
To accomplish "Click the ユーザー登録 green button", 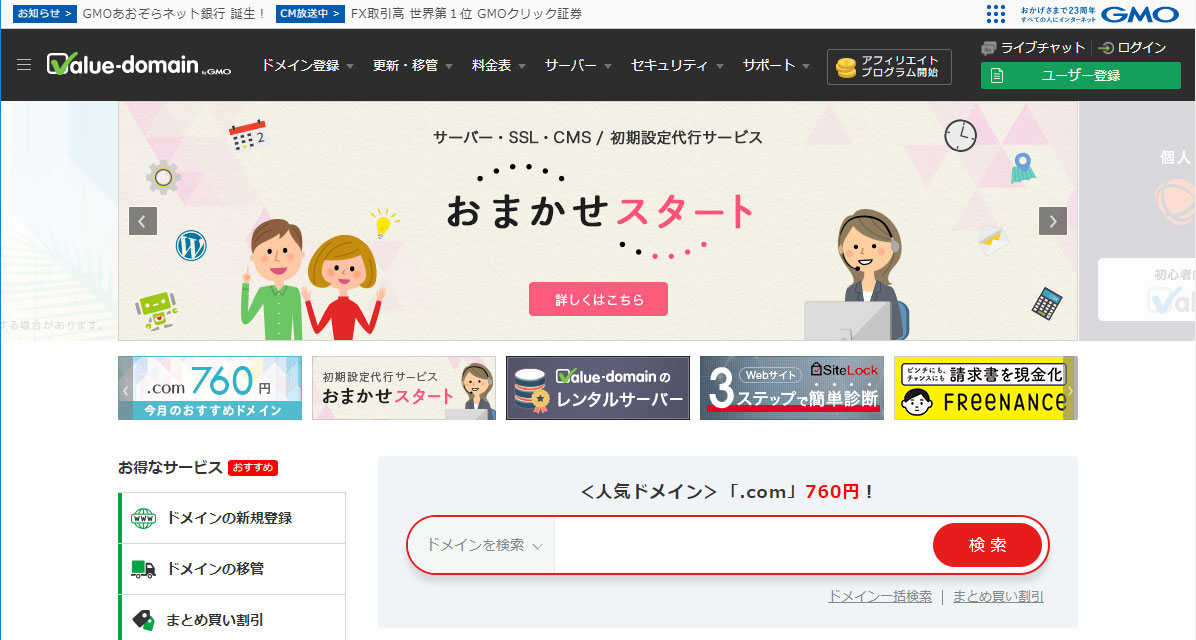I will [x=1081, y=76].
